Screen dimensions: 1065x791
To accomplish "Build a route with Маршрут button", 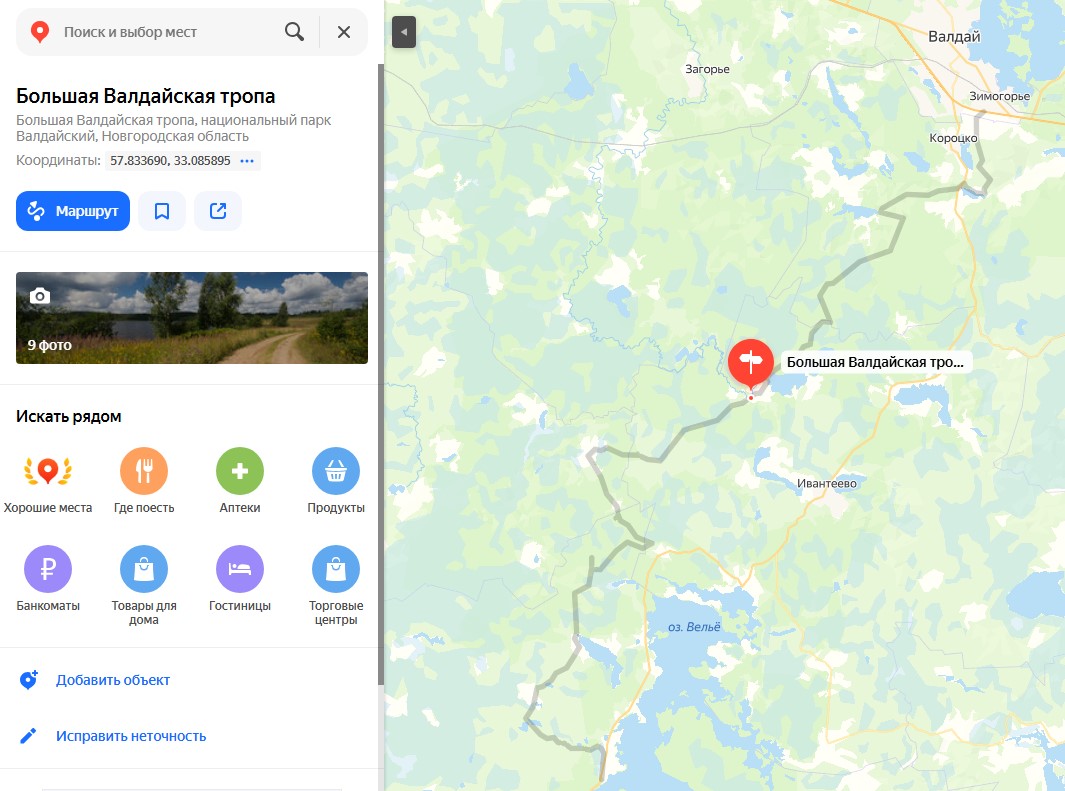I will pyautogui.click(x=73, y=211).
